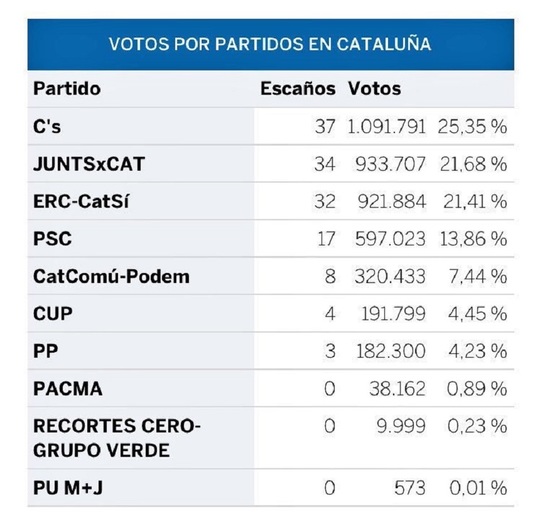The width and height of the screenshot is (540, 519).
Task: Select the 21,68 % percentage cell
Action: [x=473, y=164]
